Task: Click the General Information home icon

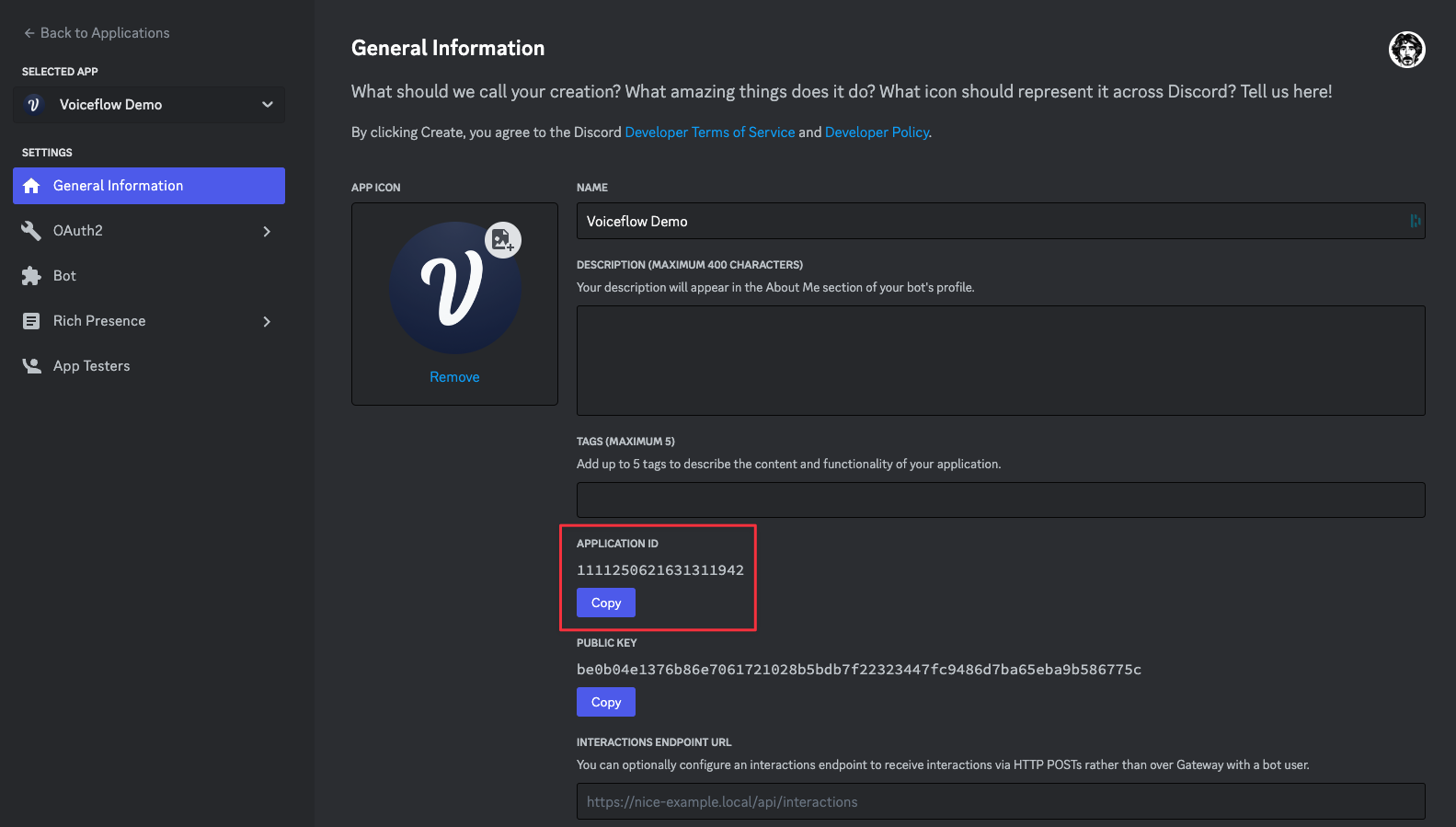Action: pos(31,186)
